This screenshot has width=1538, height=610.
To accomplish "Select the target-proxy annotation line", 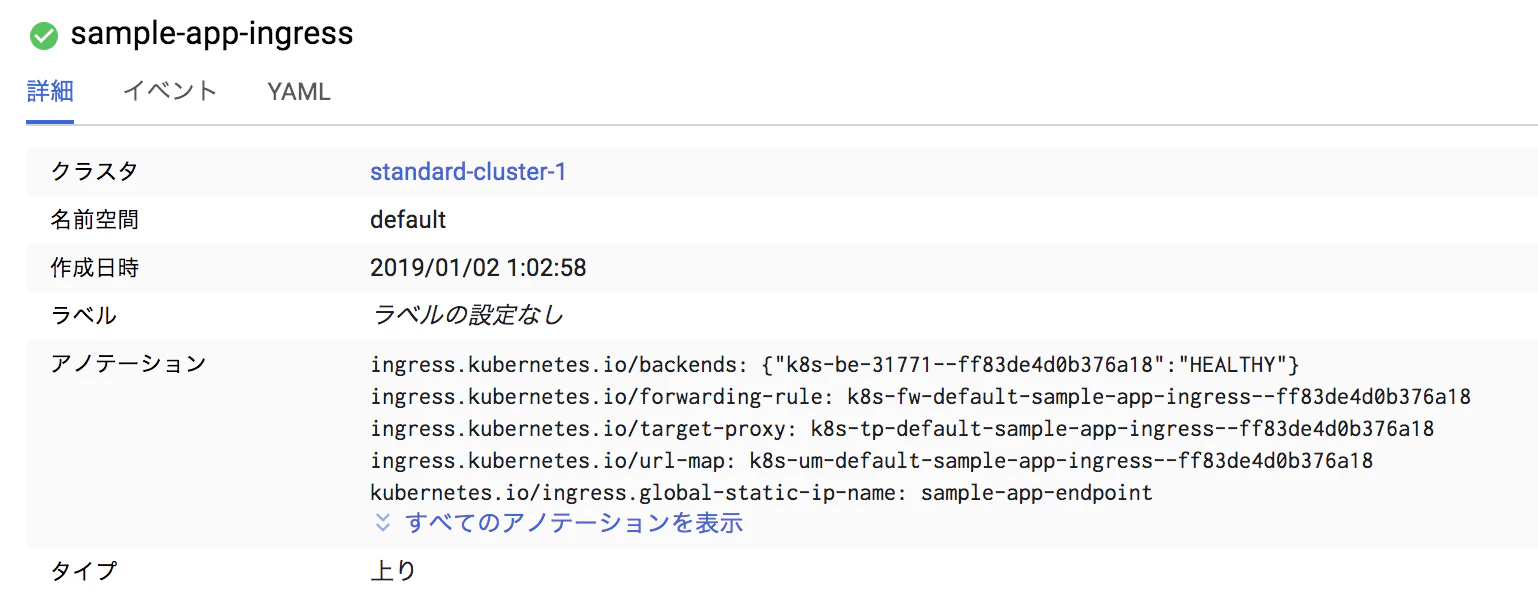I will [x=902, y=429].
